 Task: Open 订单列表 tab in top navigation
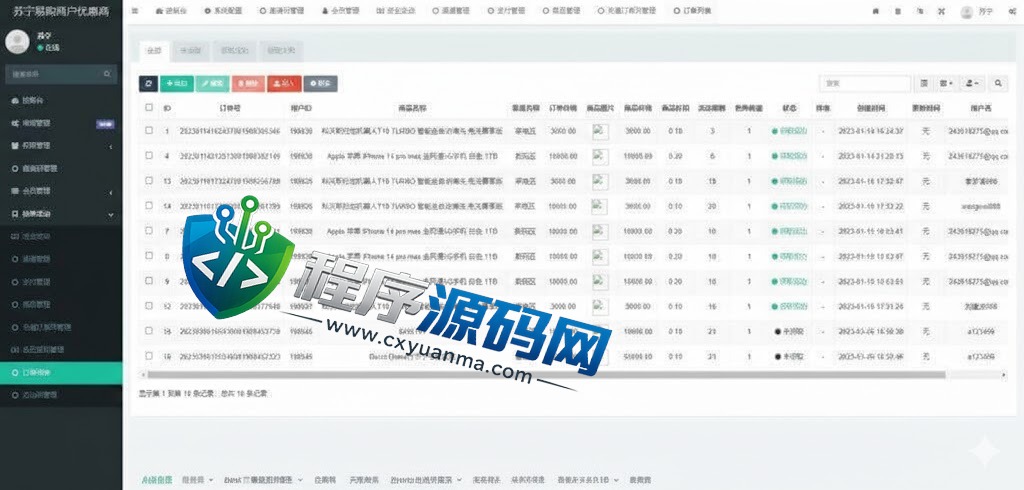693,11
